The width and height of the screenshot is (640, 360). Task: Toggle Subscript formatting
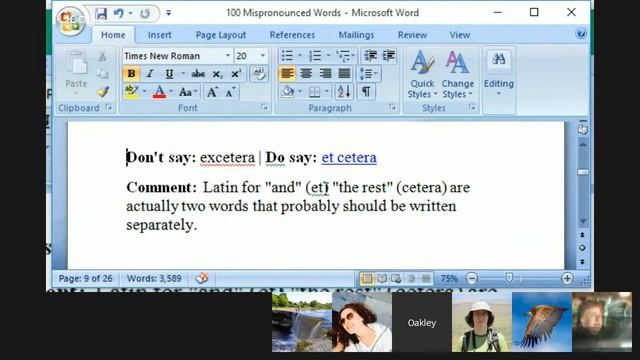pos(217,74)
